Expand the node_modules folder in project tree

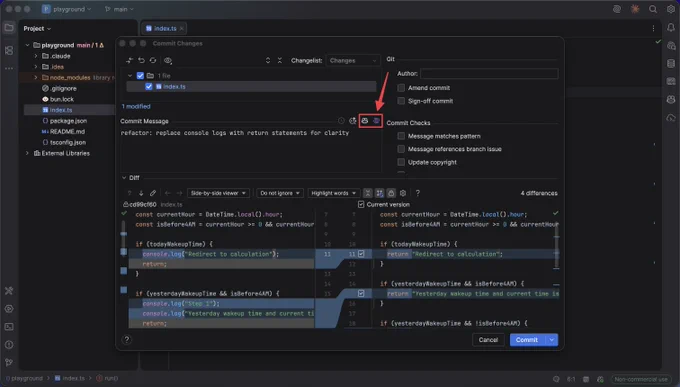pos(36,77)
